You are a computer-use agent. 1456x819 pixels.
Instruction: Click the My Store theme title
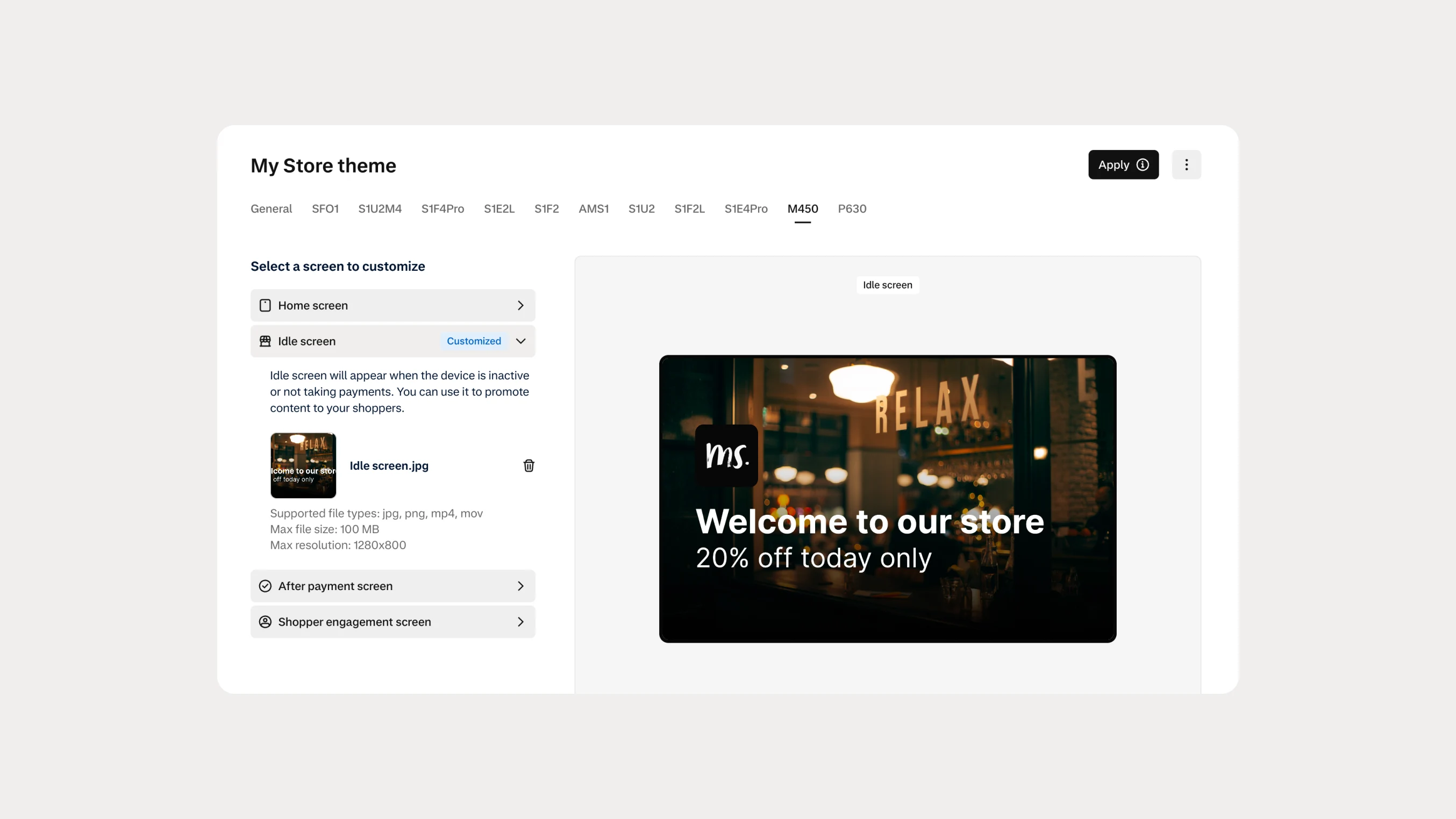click(323, 166)
